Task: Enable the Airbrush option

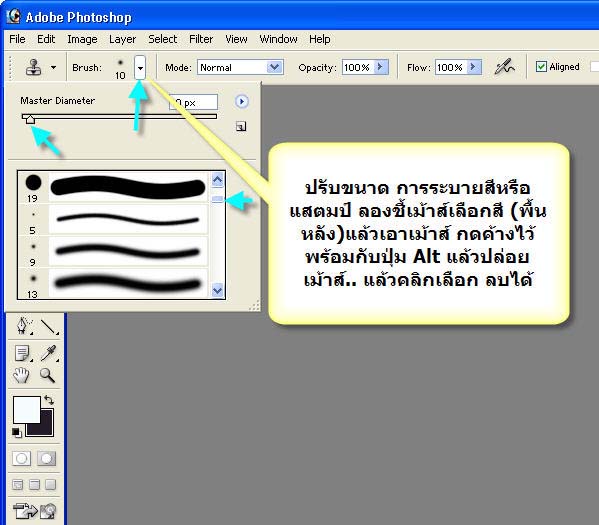Action: coord(505,67)
